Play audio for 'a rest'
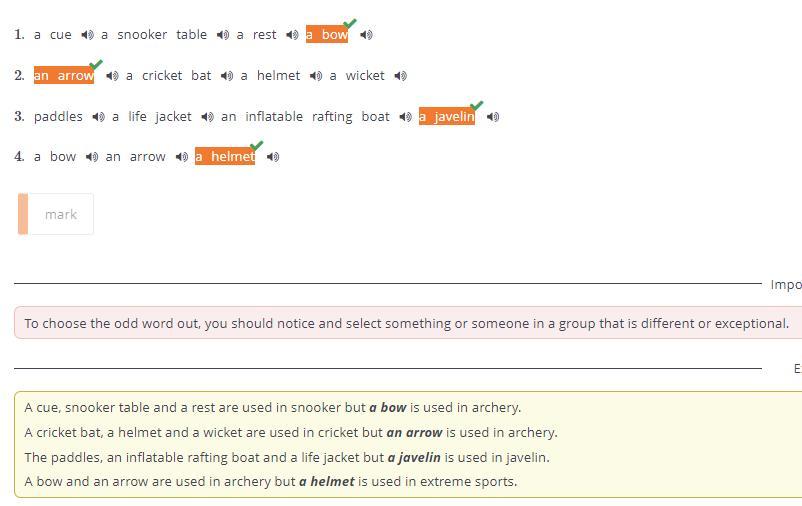 (x=292, y=35)
